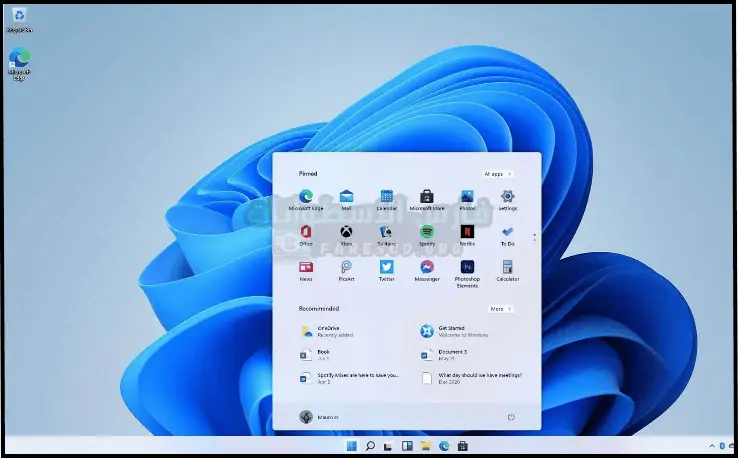Launch Xbox from pinned apps
Viewport: 738px width, 458px height.
point(346,232)
